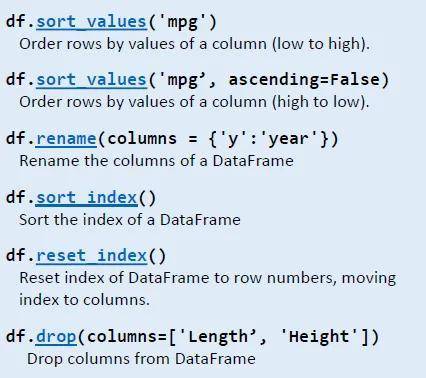Click the ascending=False argument text

tap(304, 80)
